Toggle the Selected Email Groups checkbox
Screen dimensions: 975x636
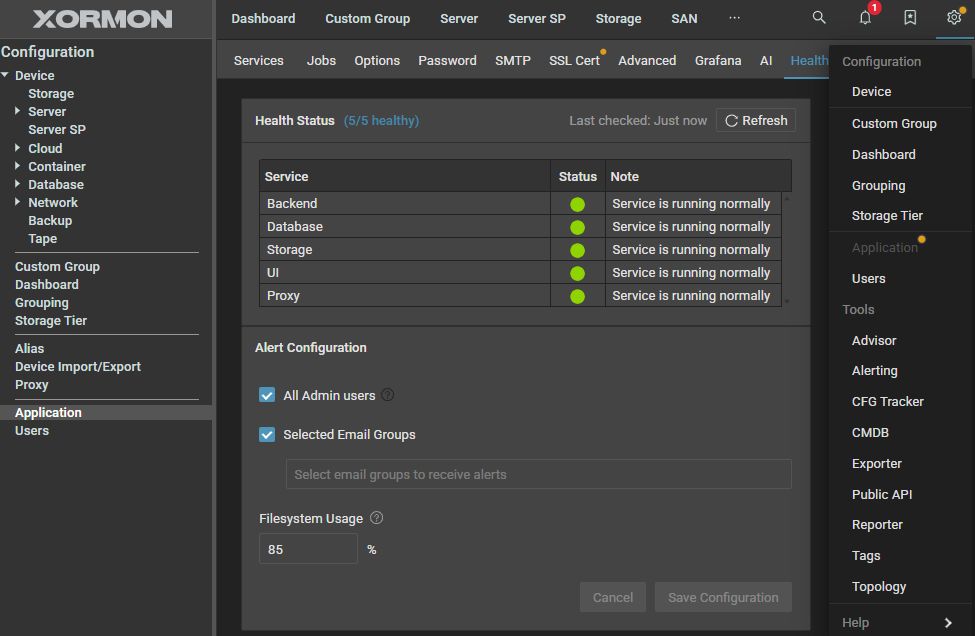267,435
